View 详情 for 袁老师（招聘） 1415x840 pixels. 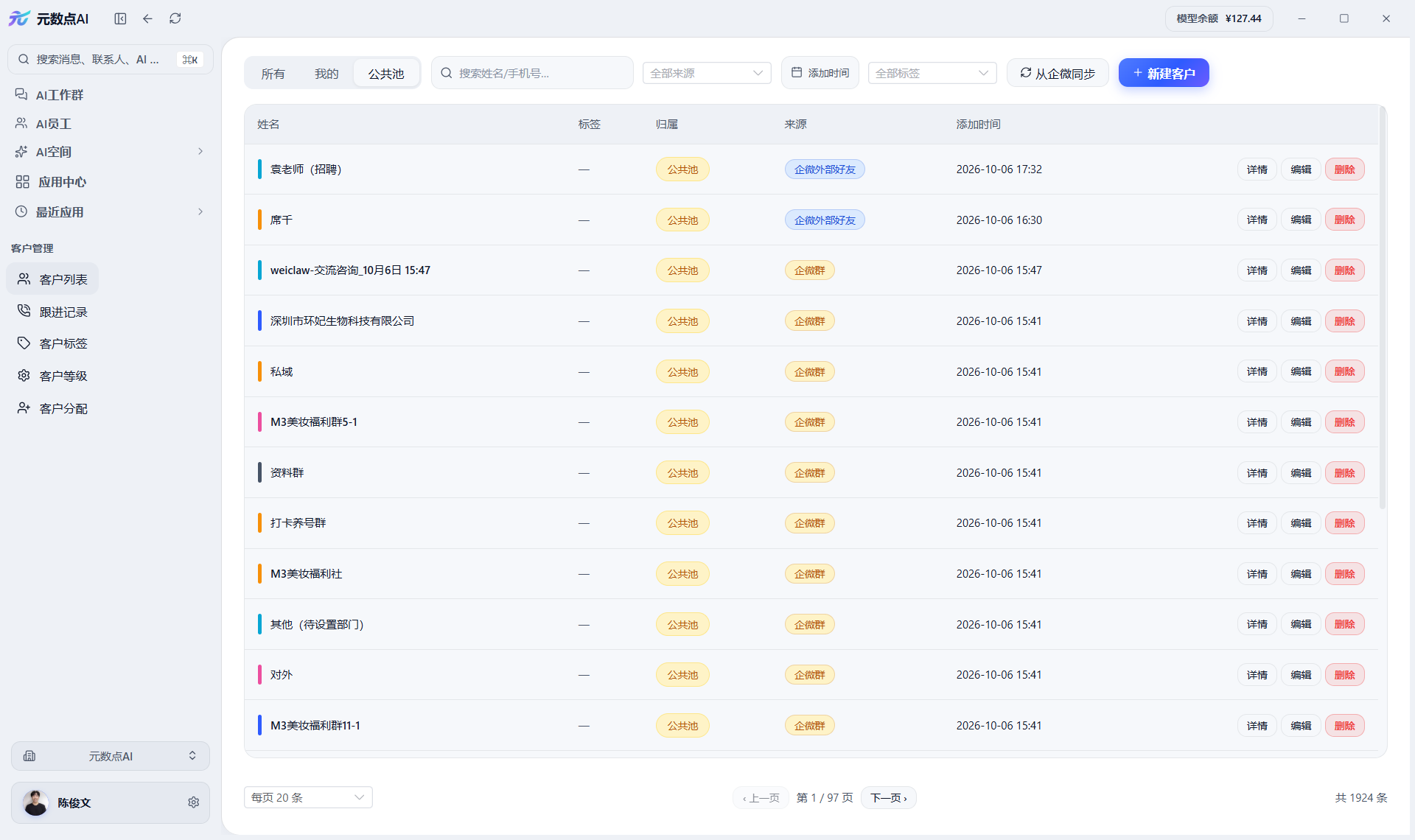[x=1257, y=169]
